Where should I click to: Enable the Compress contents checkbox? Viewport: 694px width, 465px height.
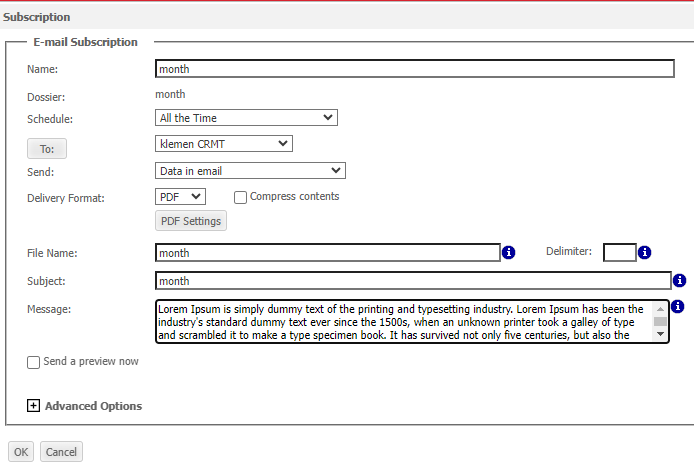click(240, 197)
